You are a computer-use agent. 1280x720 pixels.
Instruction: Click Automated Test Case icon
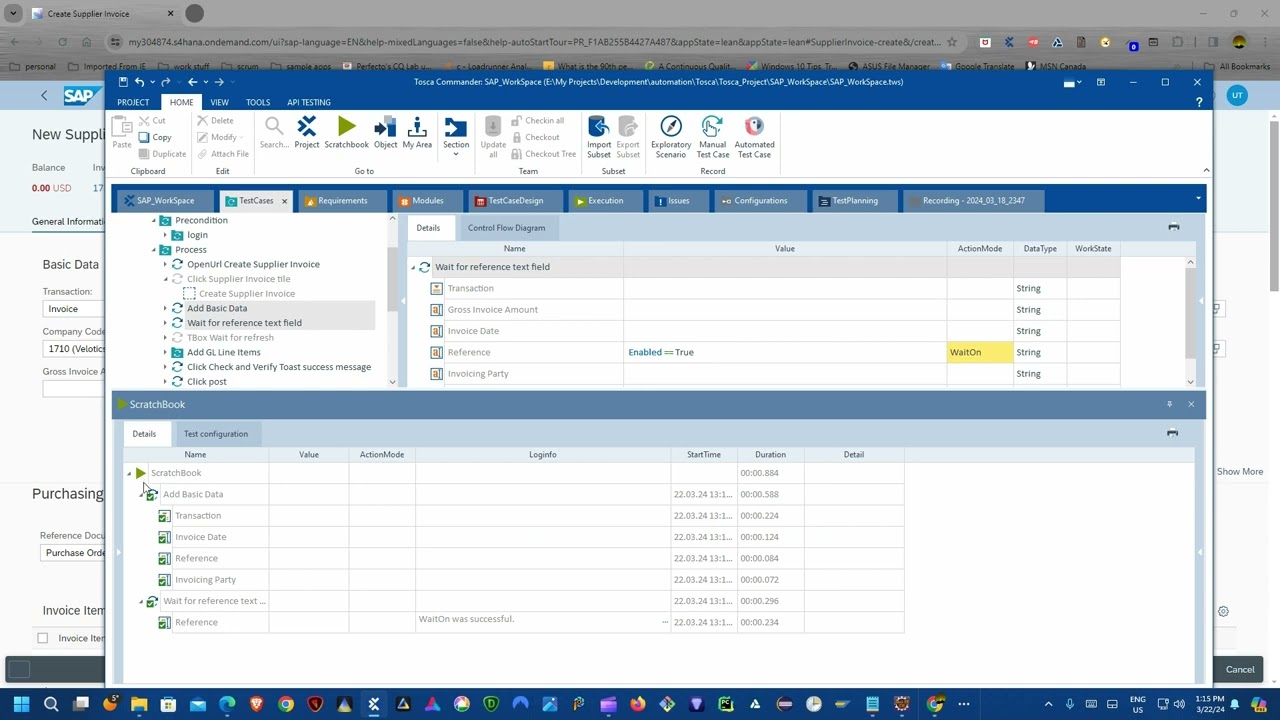(754, 137)
